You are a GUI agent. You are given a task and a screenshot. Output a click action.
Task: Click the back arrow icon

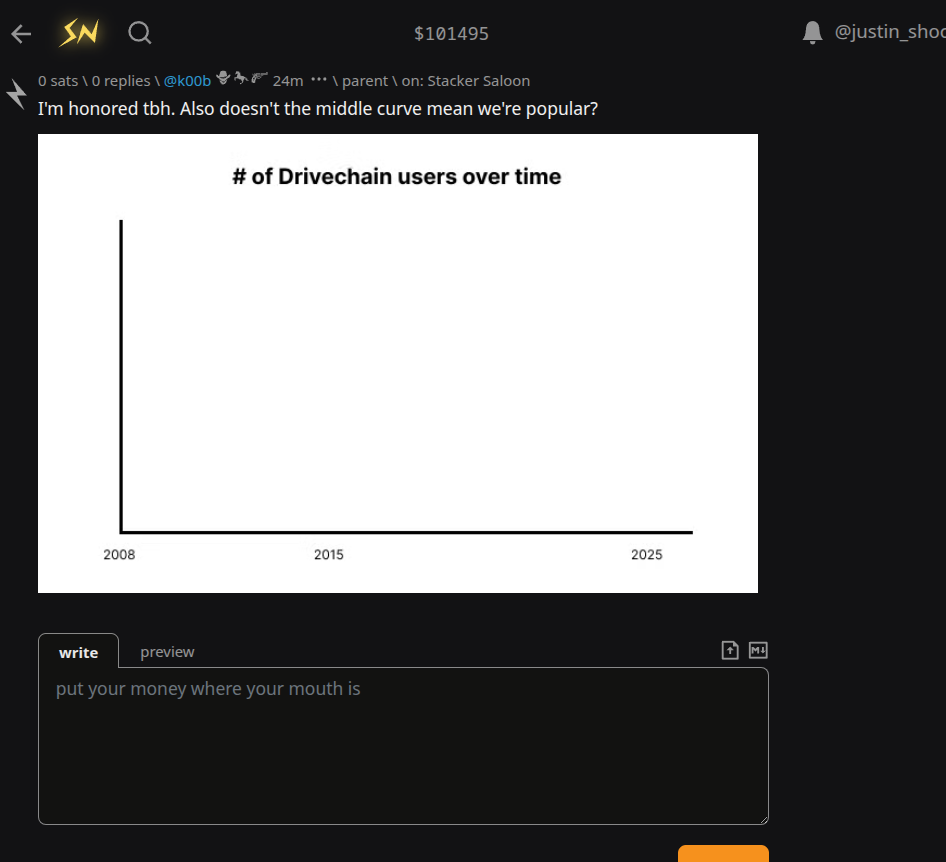point(21,34)
